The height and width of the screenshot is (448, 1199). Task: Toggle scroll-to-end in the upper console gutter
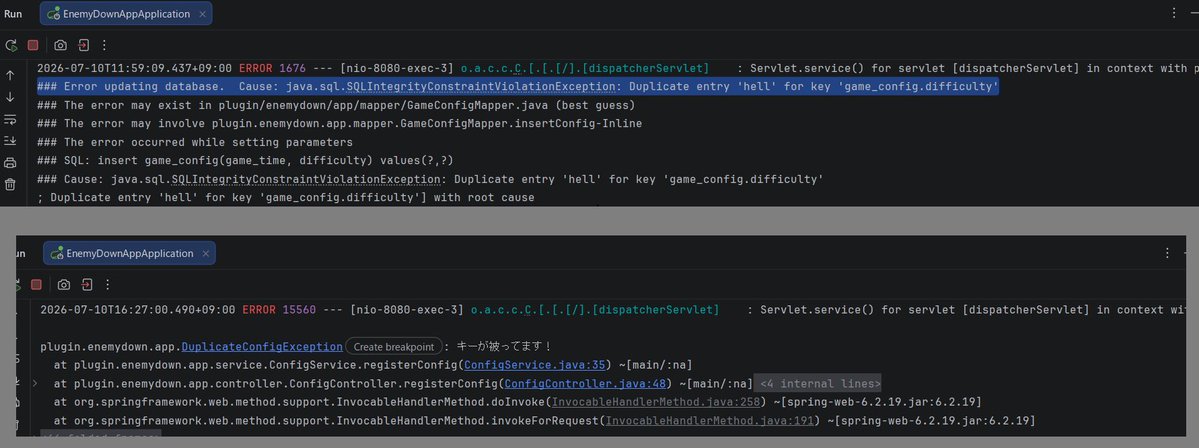(10, 141)
